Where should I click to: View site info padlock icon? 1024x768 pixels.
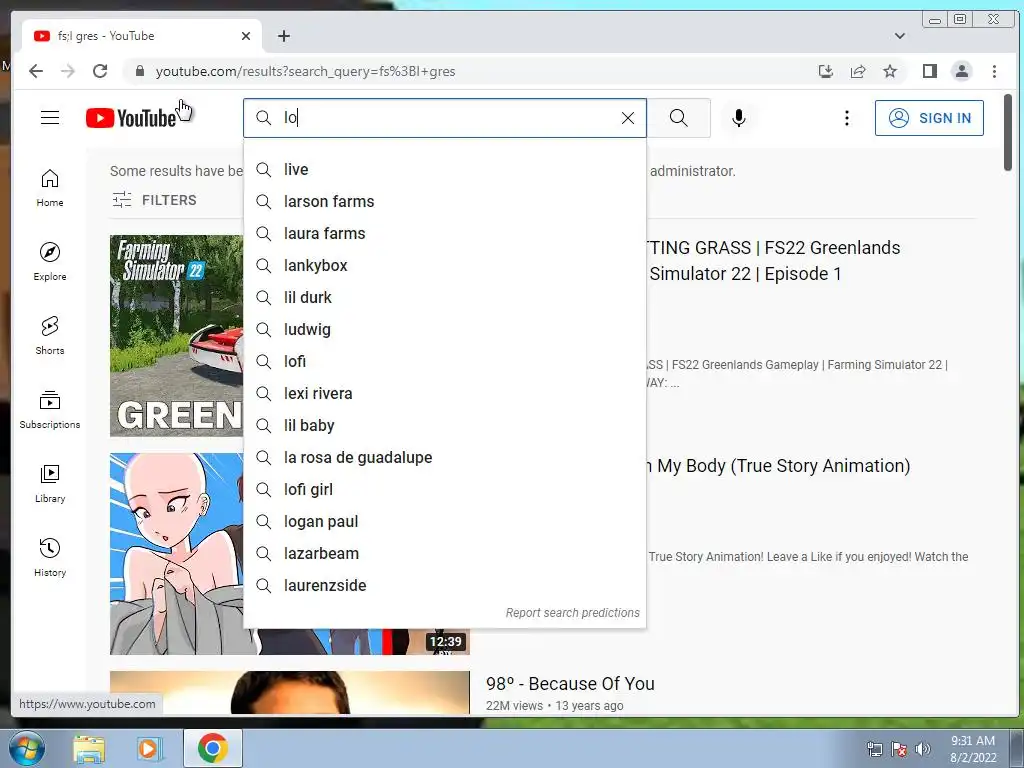click(x=139, y=71)
